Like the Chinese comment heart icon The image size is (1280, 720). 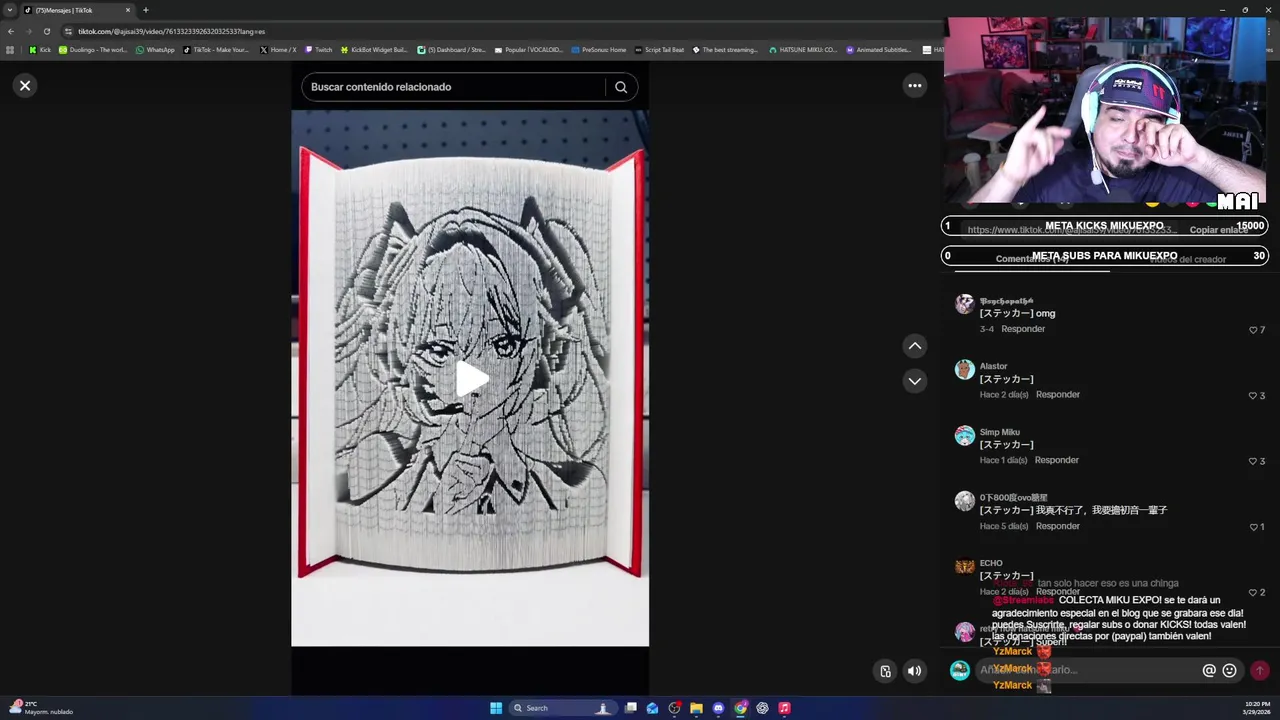pyautogui.click(x=1253, y=527)
